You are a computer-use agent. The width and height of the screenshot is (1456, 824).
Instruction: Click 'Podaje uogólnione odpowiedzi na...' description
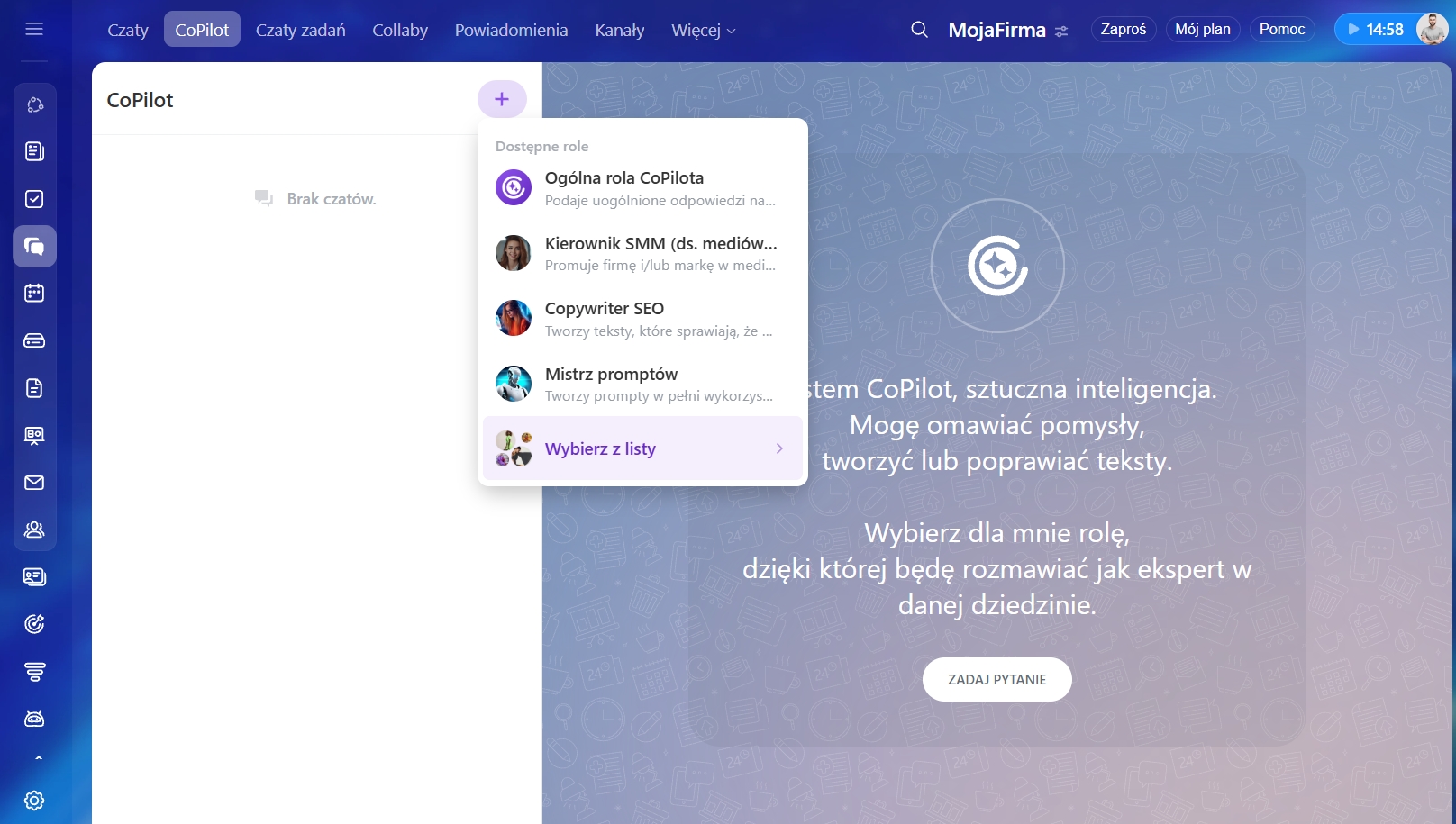pos(660,201)
